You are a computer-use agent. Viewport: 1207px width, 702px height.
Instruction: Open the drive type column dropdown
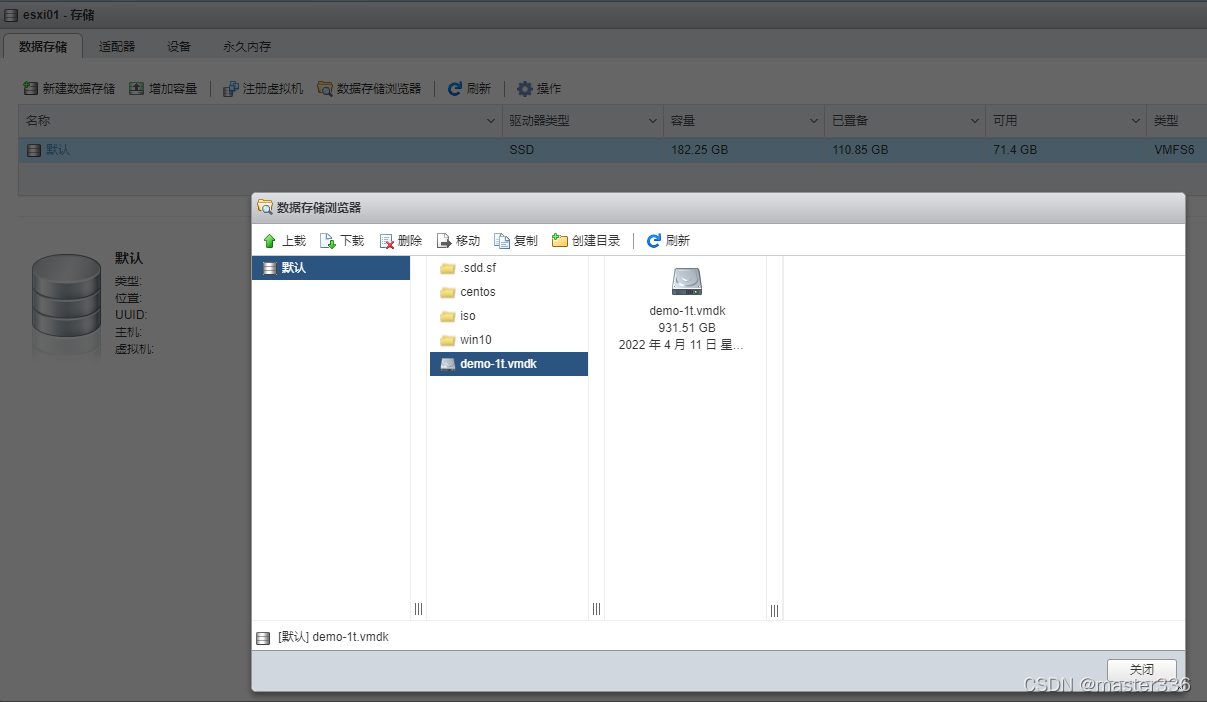coord(652,121)
